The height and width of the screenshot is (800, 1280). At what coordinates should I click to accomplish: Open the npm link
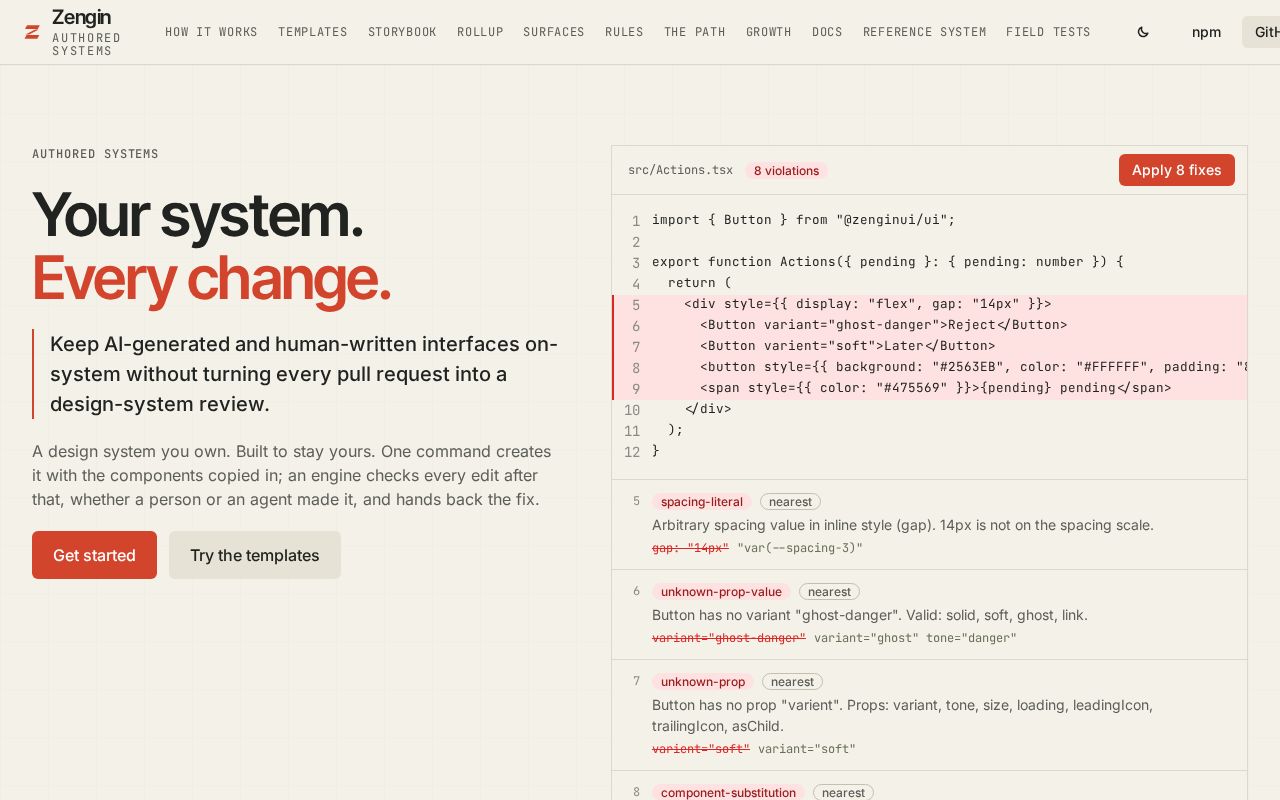tap(1206, 32)
